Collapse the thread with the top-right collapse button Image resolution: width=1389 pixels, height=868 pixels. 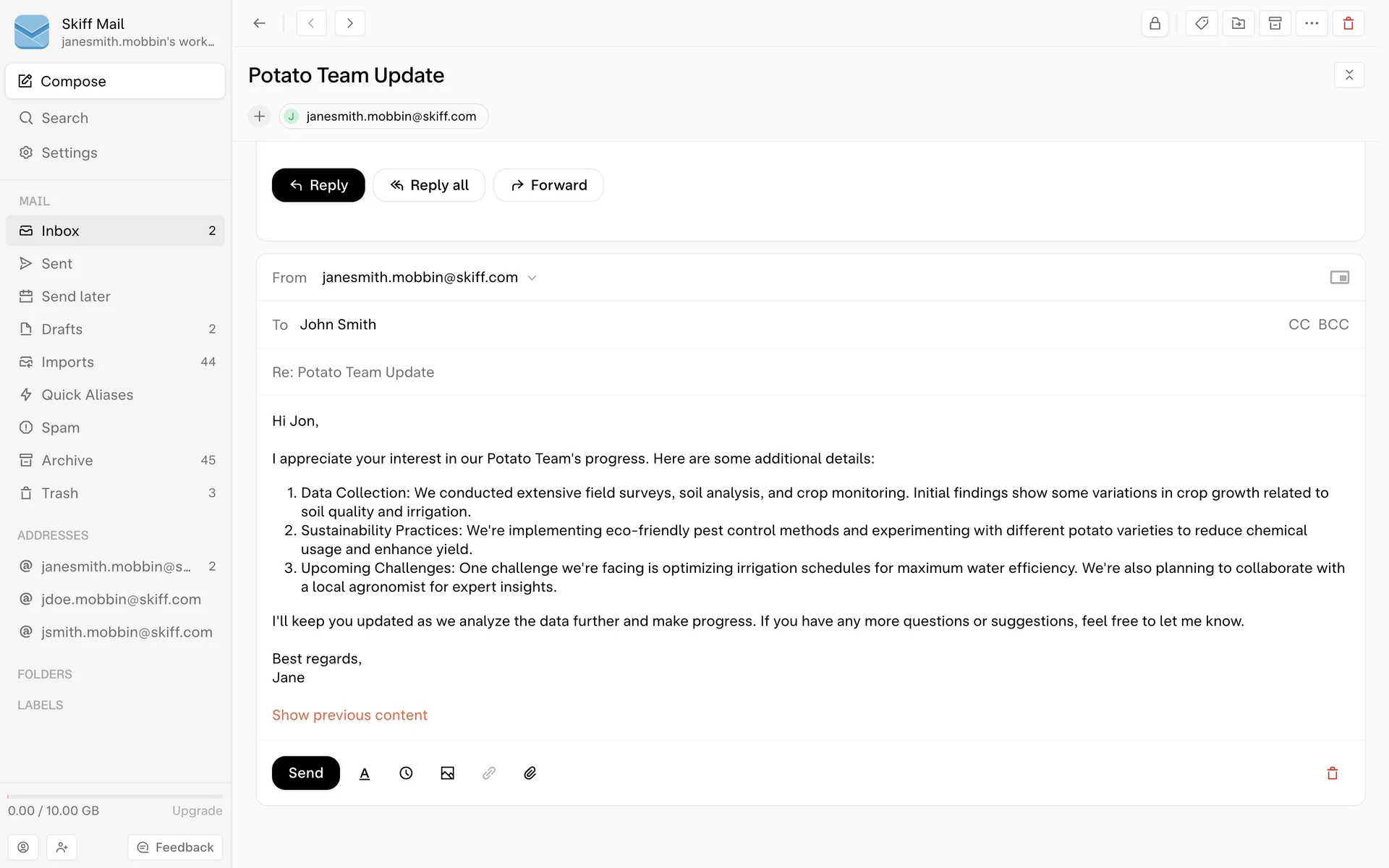pos(1349,75)
